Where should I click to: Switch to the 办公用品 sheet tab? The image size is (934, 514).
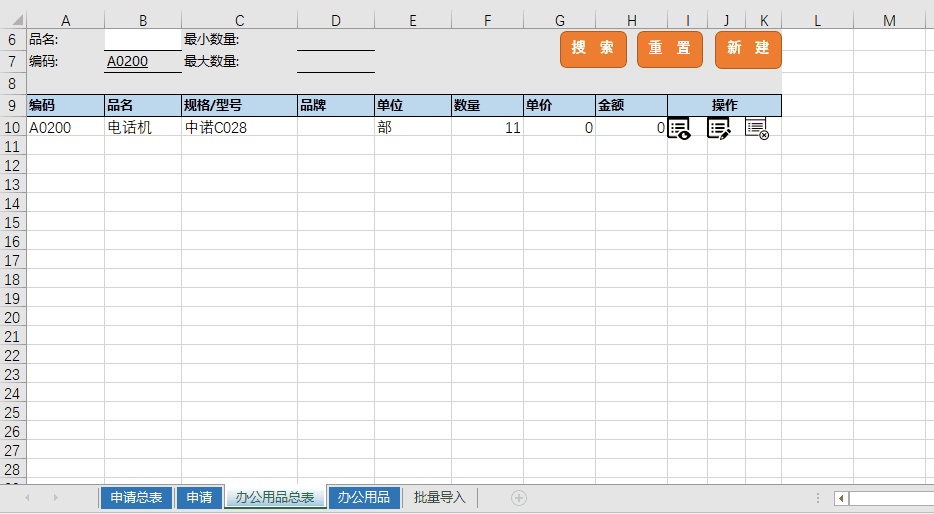pos(364,497)
